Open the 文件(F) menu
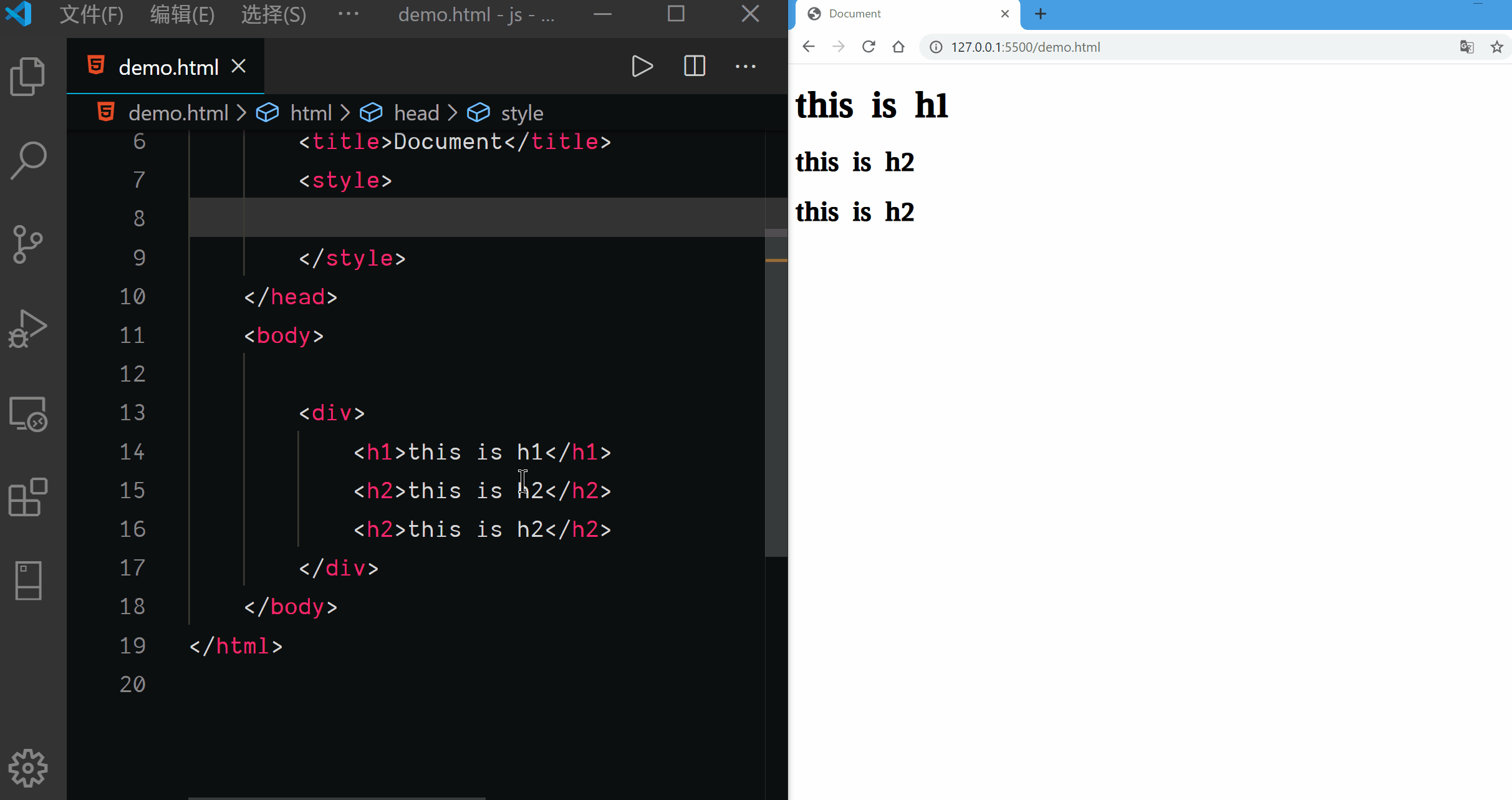This screenshot has width=1512, height=800. [x=91, y=14]
